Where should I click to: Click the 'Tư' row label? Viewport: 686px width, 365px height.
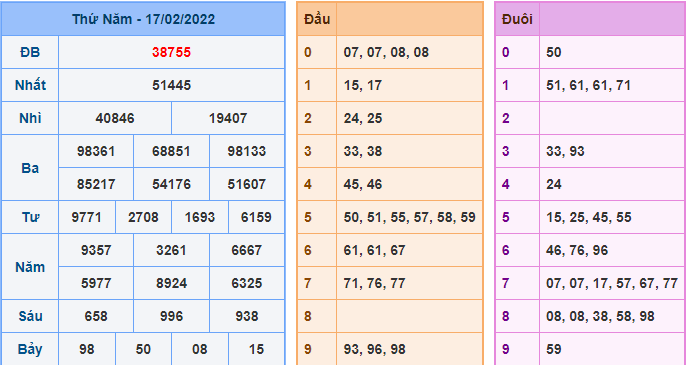point(30,218)
